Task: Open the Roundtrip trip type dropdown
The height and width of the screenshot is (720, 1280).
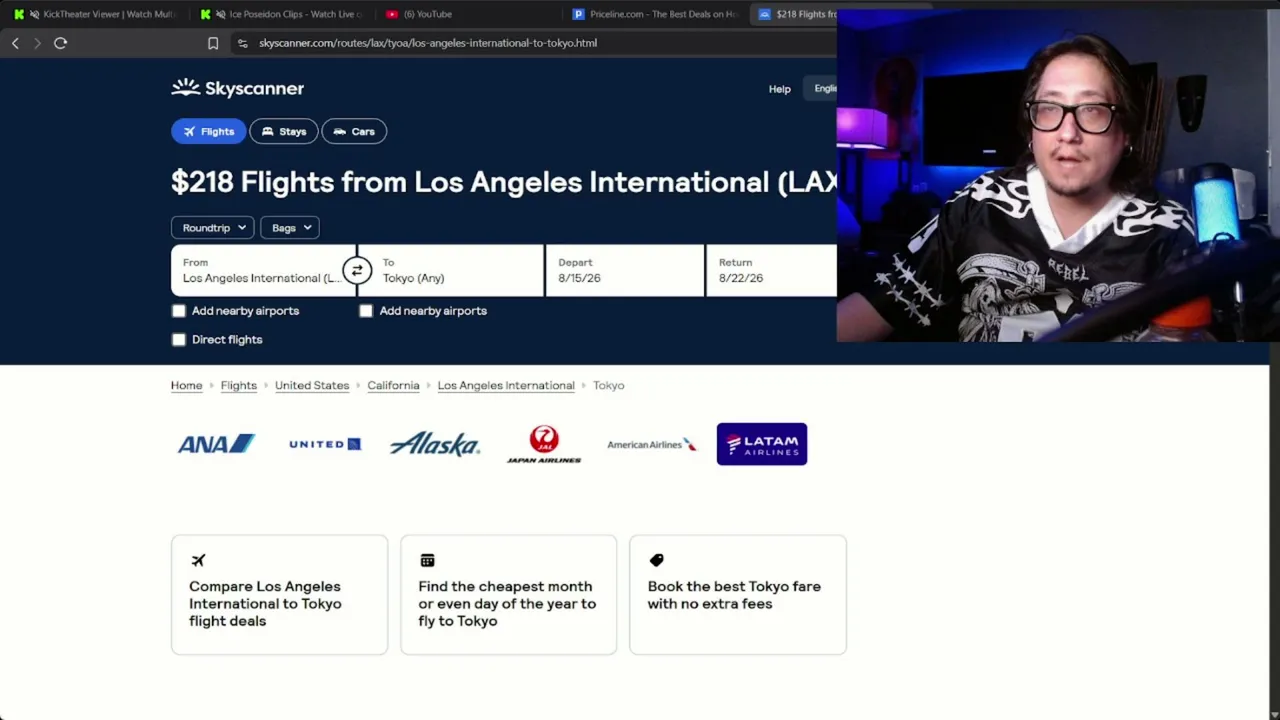Action: click(213, 228)
